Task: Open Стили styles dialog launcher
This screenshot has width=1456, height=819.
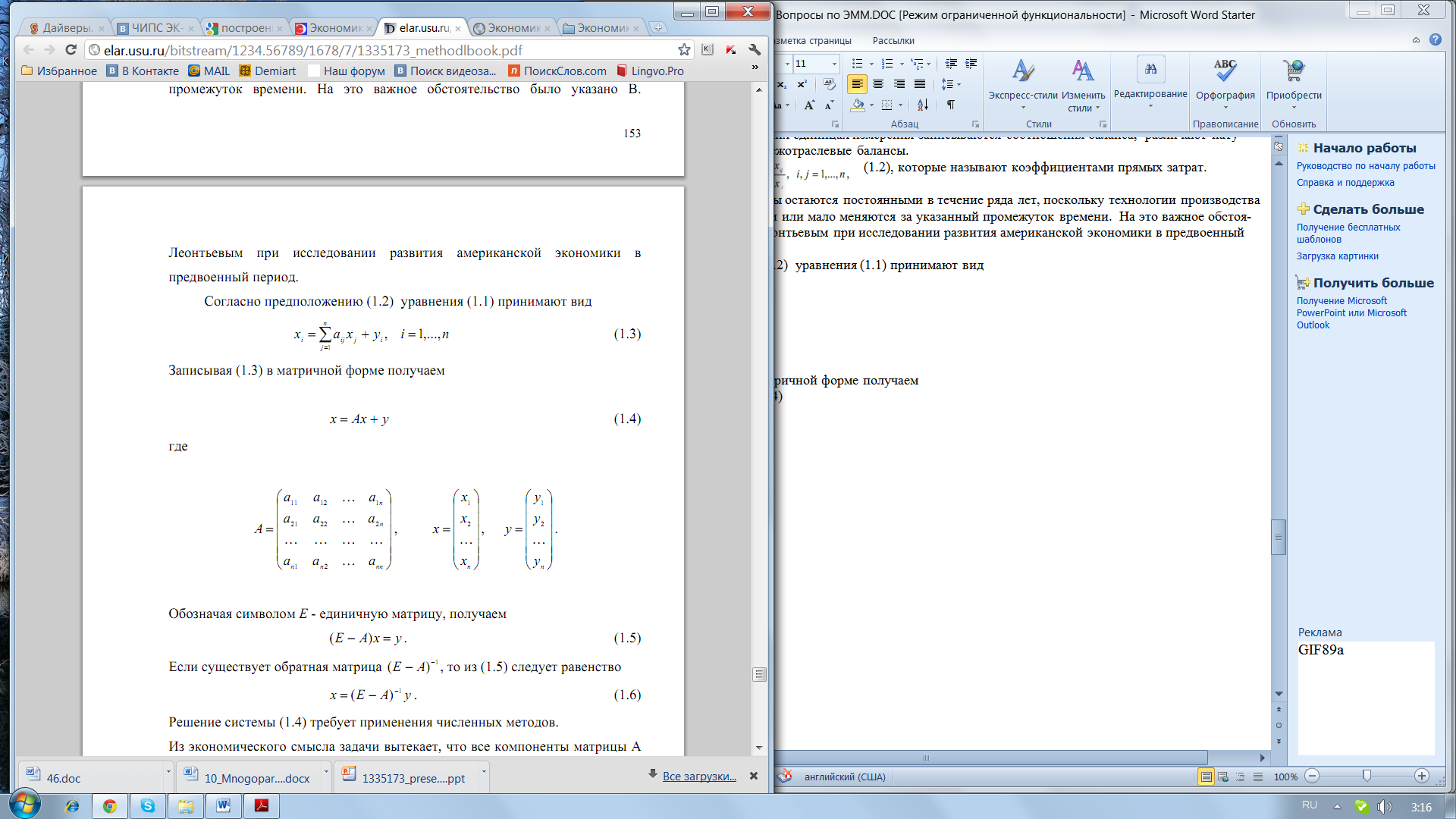Action: (x=1103, y=124)
